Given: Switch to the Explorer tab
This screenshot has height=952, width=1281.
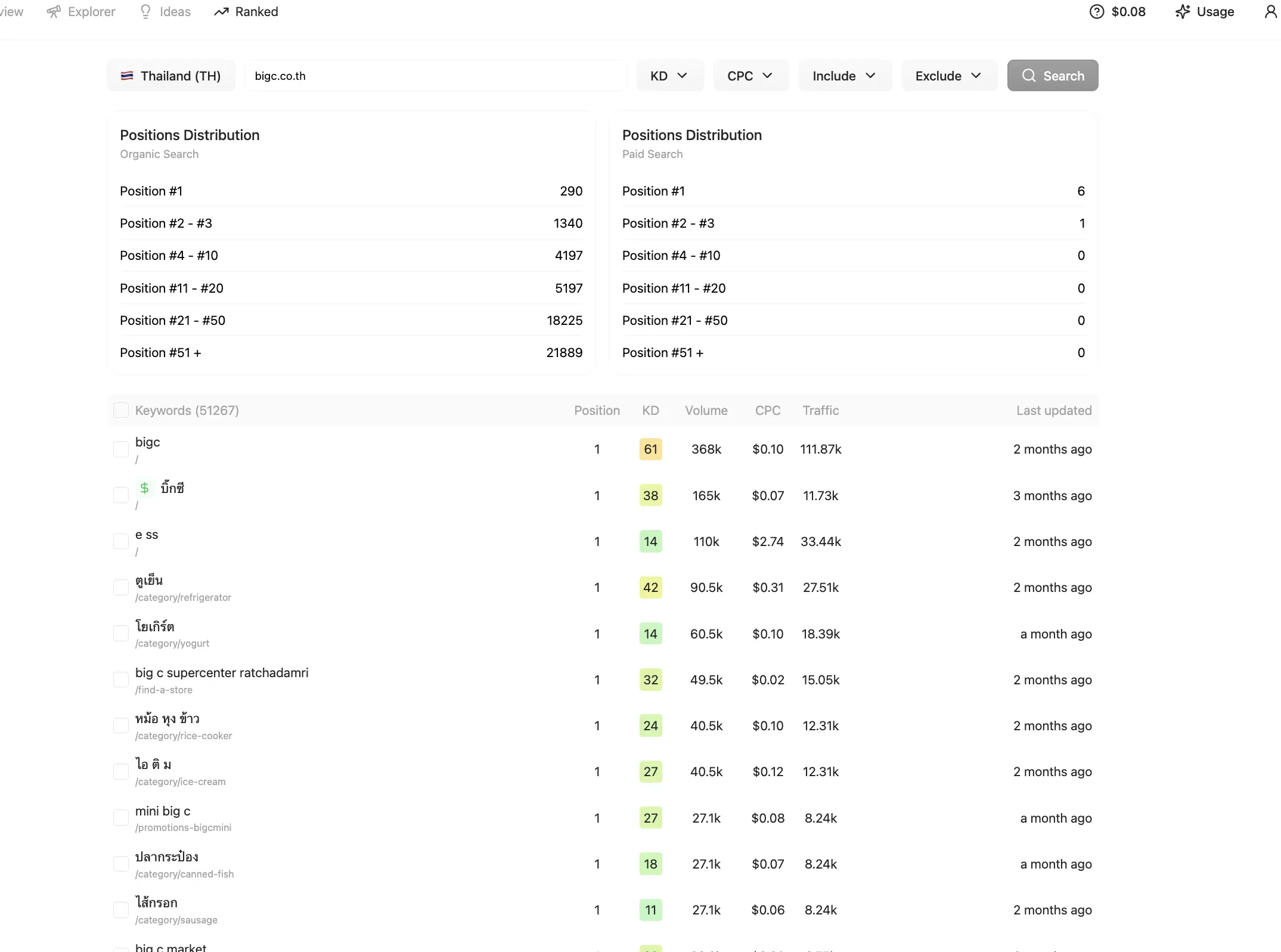Looking at the screenshot, I should tap(81, 12).
